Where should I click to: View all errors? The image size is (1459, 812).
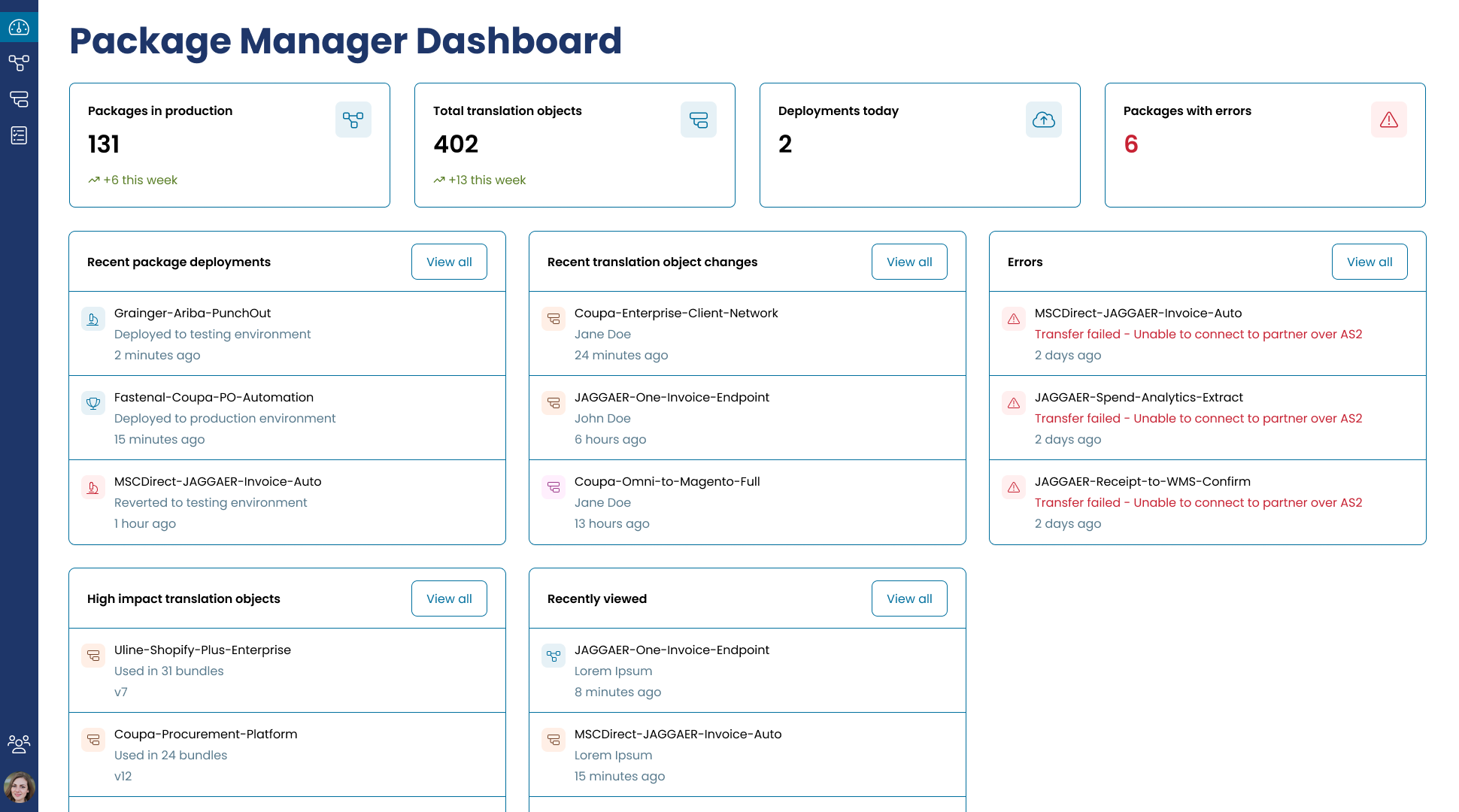click(x=1370, y=262)
